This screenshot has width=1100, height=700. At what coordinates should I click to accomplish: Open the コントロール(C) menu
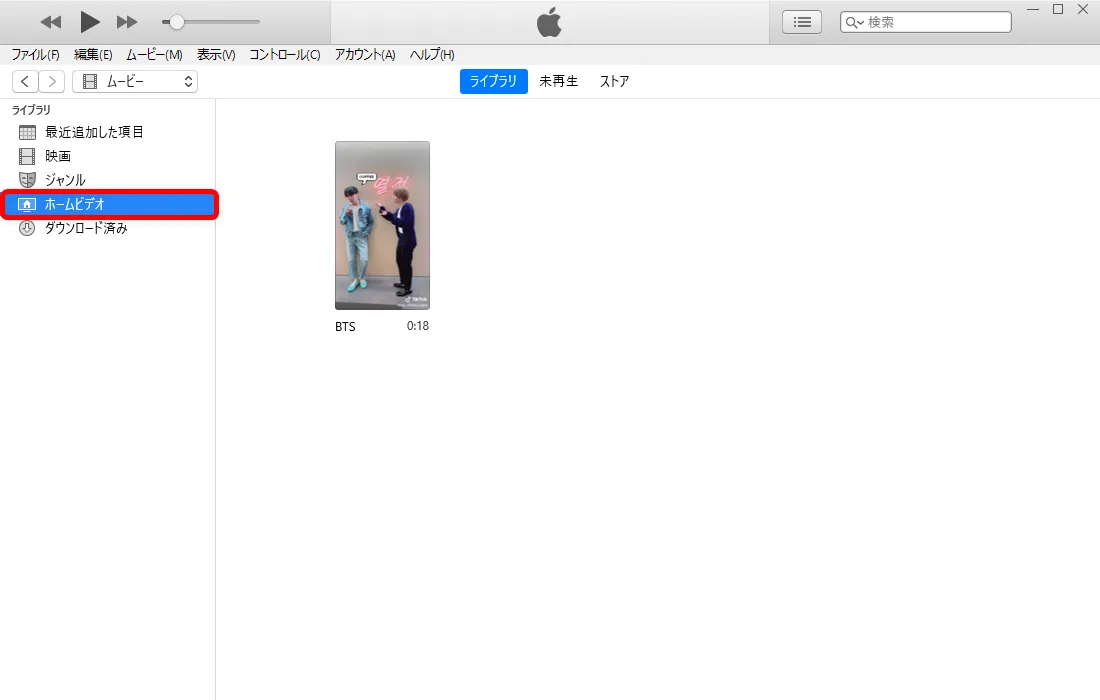click(x=285, y=55)
